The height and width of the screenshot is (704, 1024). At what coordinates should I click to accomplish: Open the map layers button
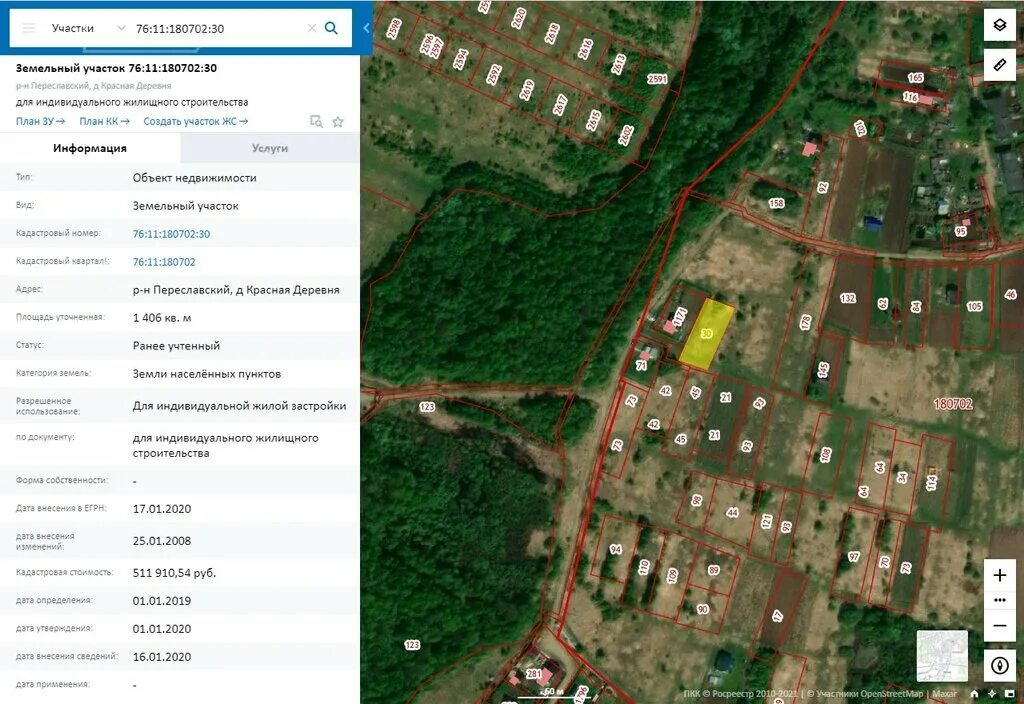point(999,25)
